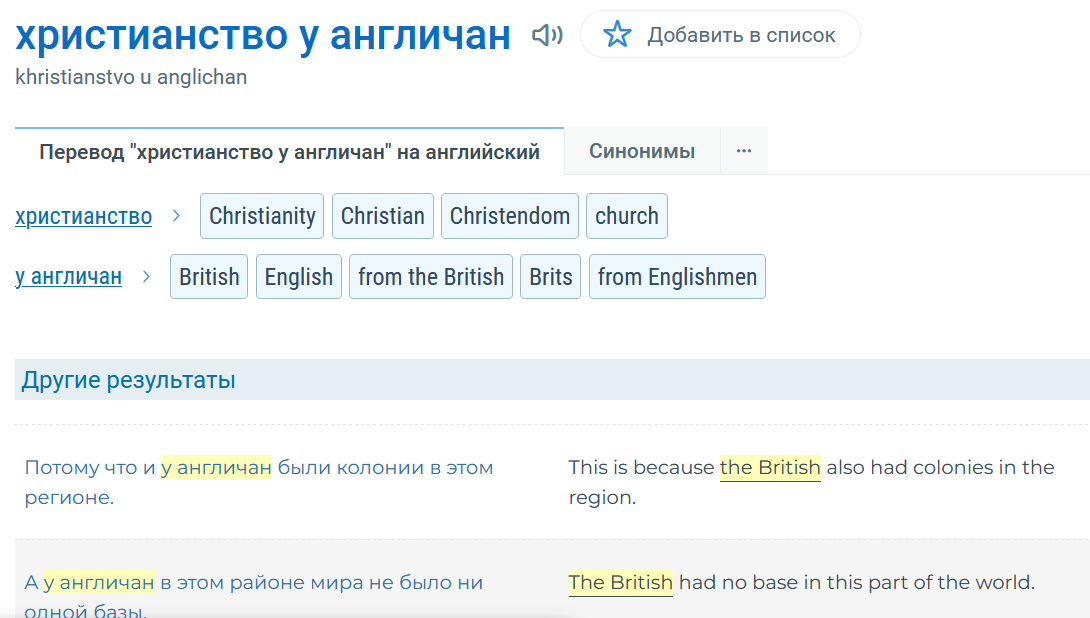
Task: Follow the христианство word link
Action: [x=84, y=216]
